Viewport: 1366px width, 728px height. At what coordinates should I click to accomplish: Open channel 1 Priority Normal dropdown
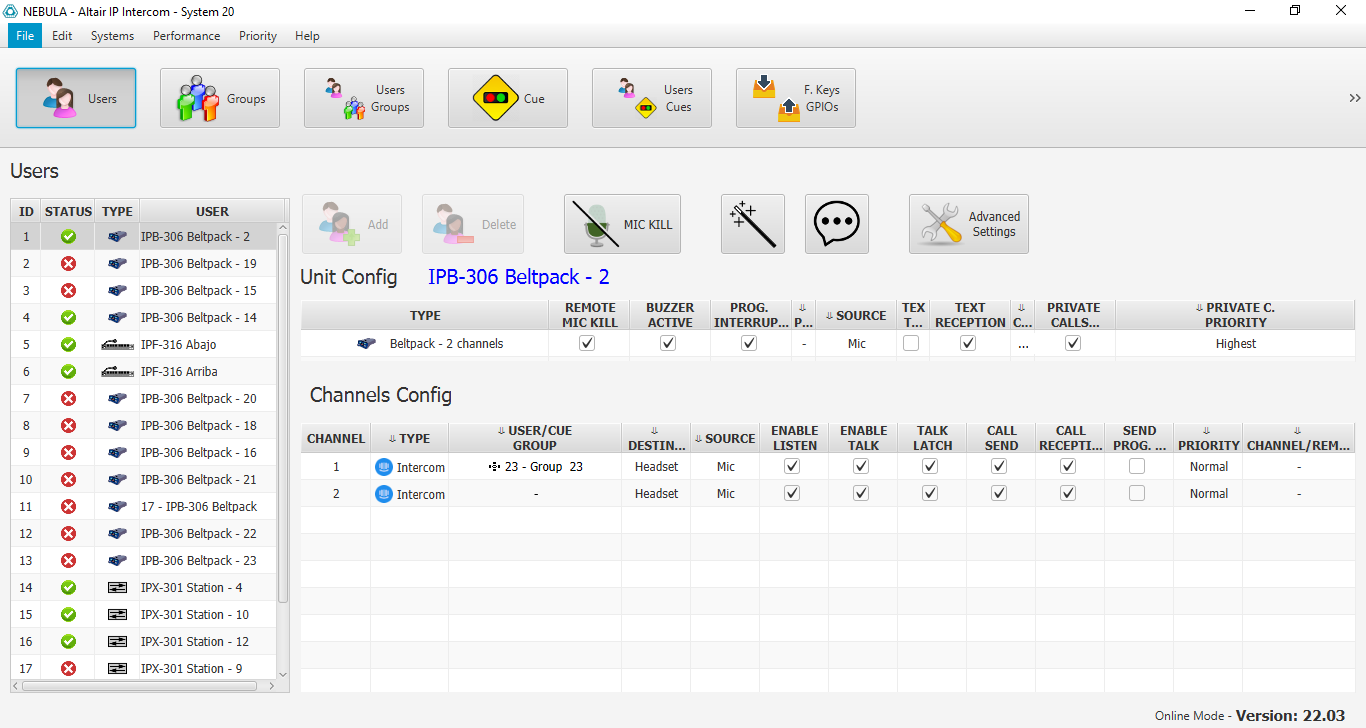(x=1209, y=467)
